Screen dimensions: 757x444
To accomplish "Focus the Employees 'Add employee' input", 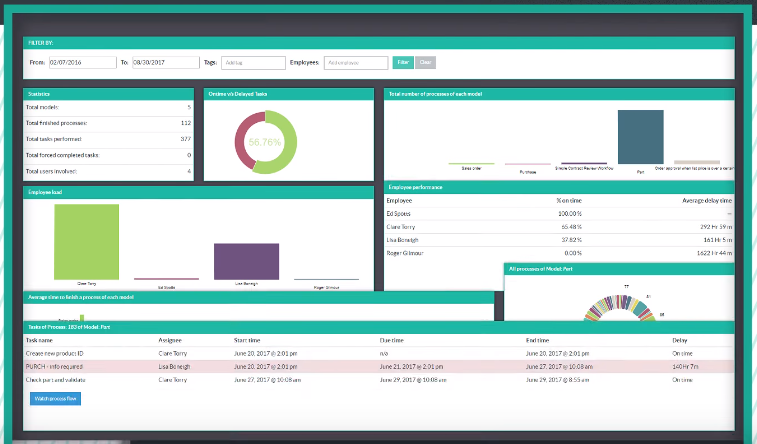I will 356,63.
